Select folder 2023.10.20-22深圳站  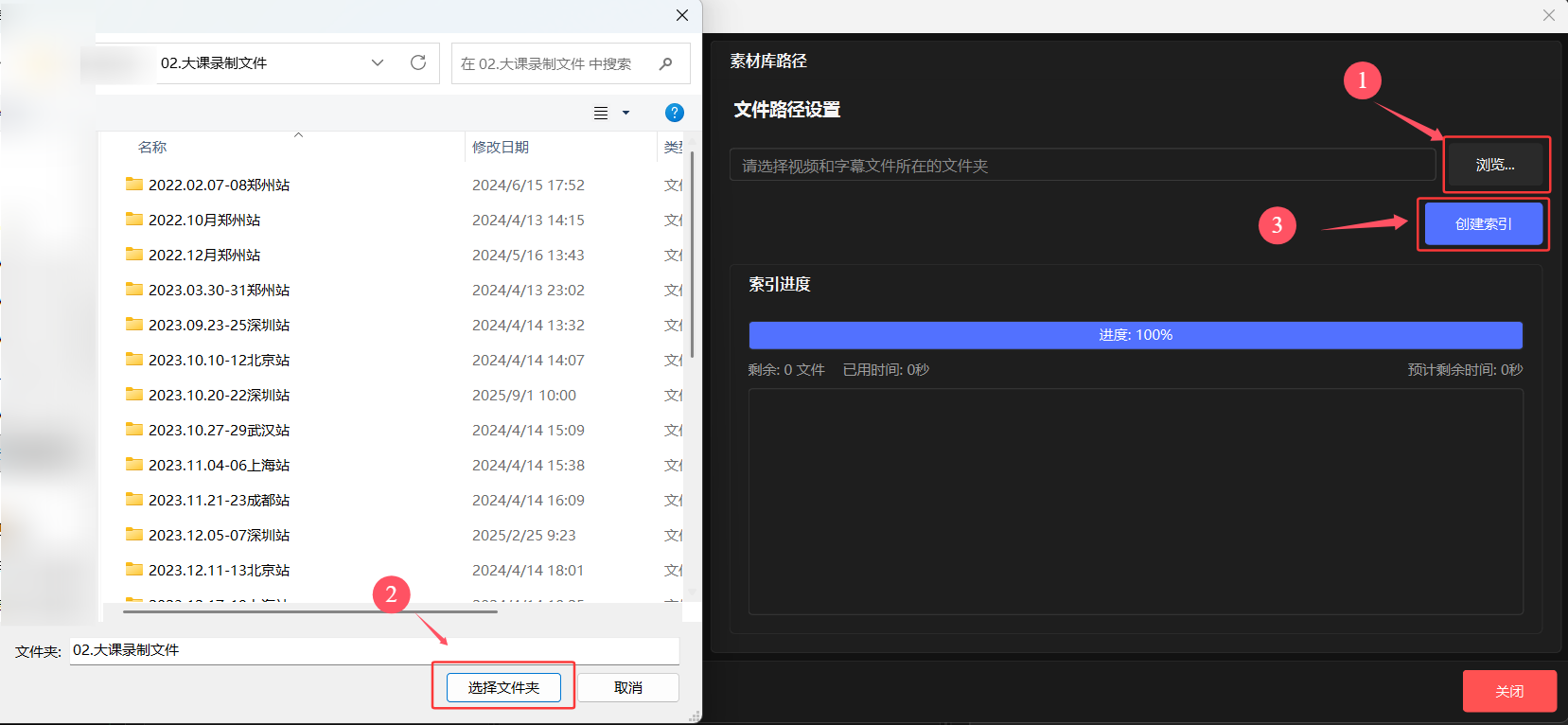pyautogui.click(x=219, y=395)
